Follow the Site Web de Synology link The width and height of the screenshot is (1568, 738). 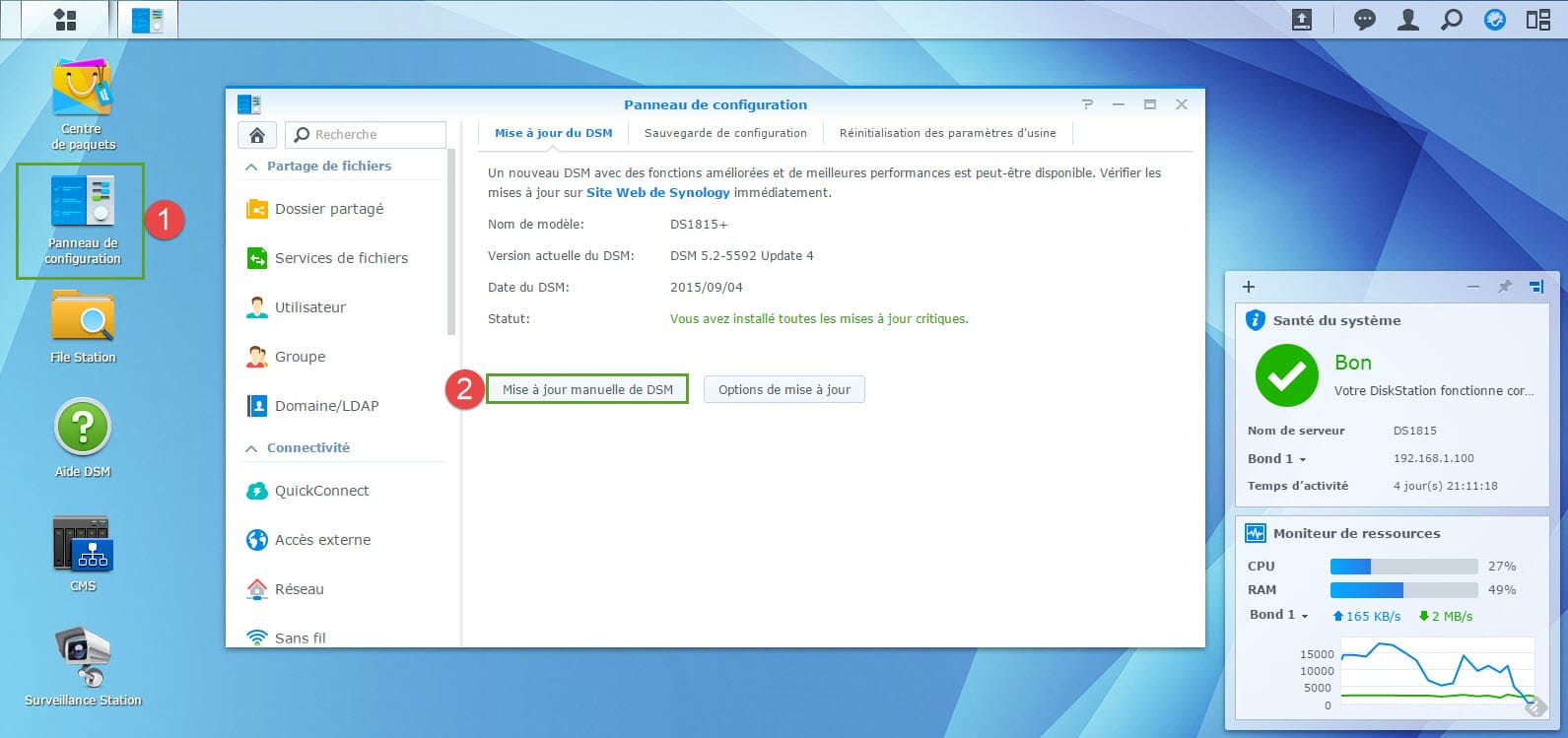[x=658, y=193]
